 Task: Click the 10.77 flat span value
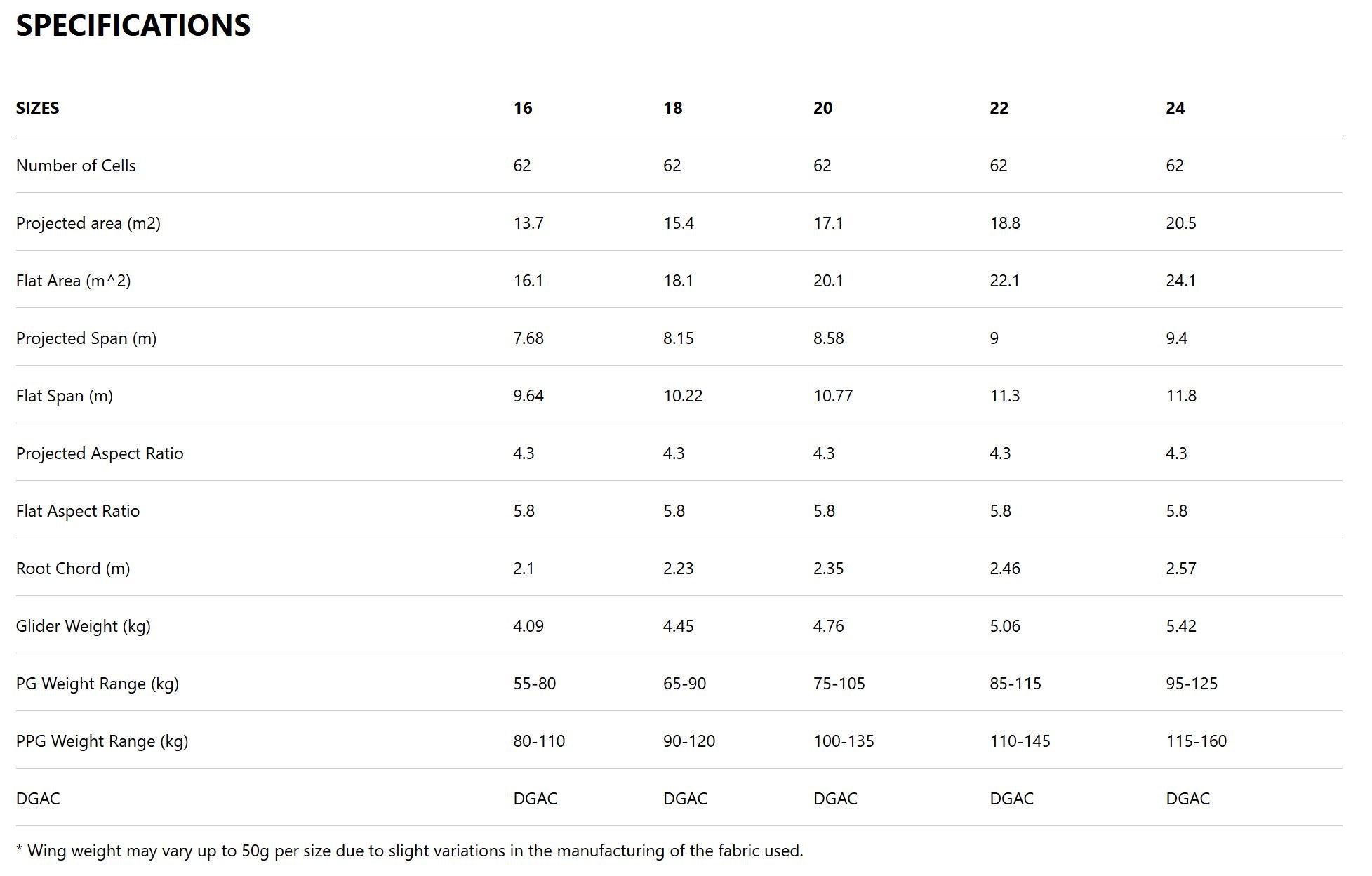pos(833,396)
